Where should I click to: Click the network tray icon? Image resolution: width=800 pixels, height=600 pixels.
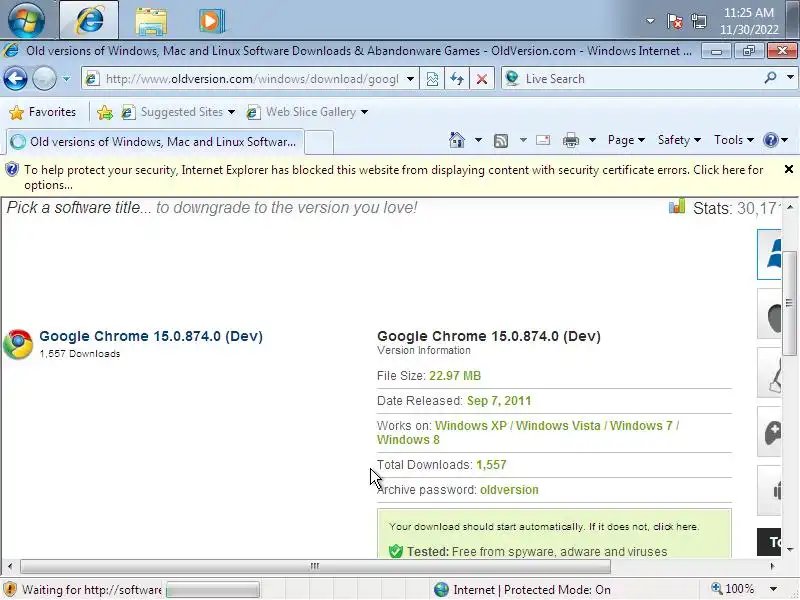[x=699, y=21]
